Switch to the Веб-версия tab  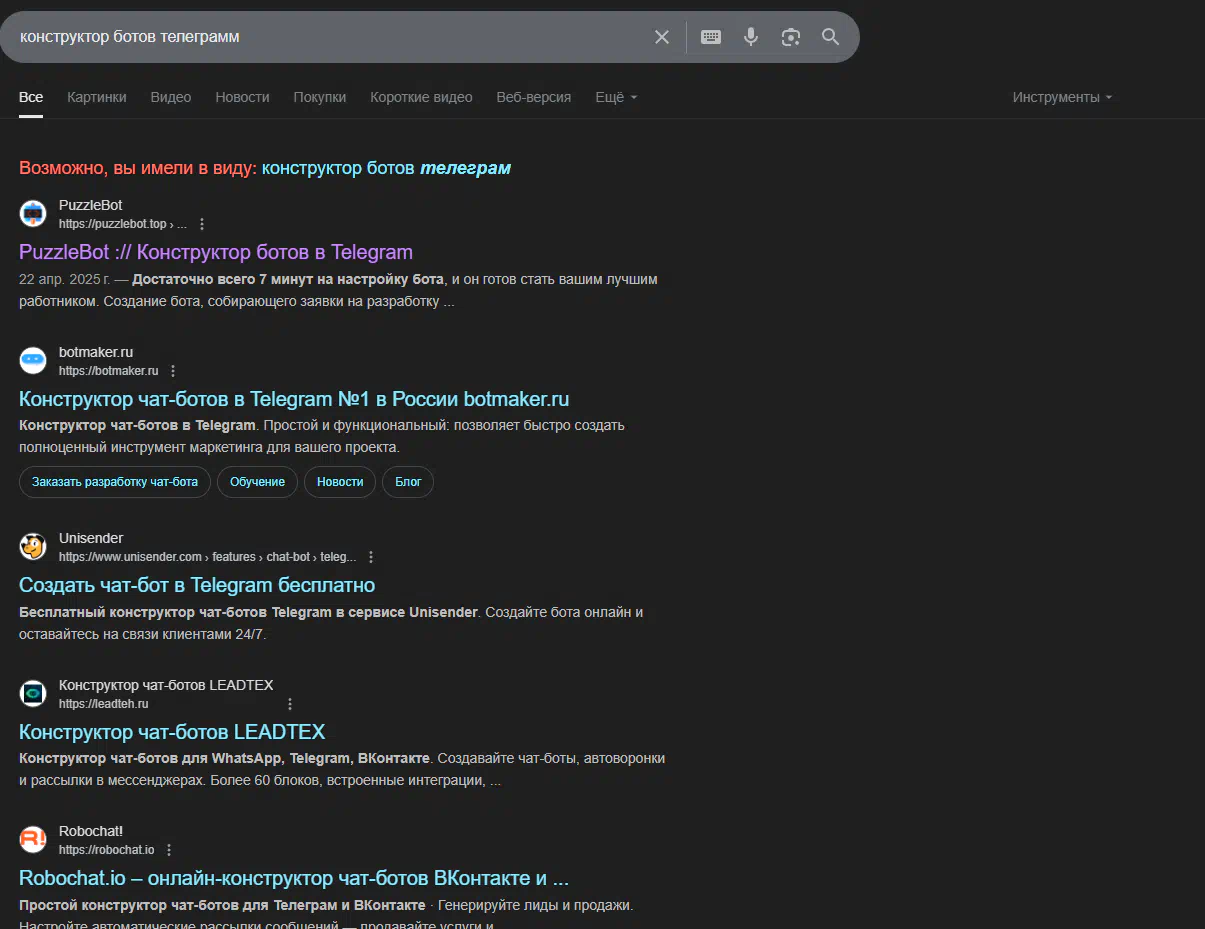tap(534, 97)
